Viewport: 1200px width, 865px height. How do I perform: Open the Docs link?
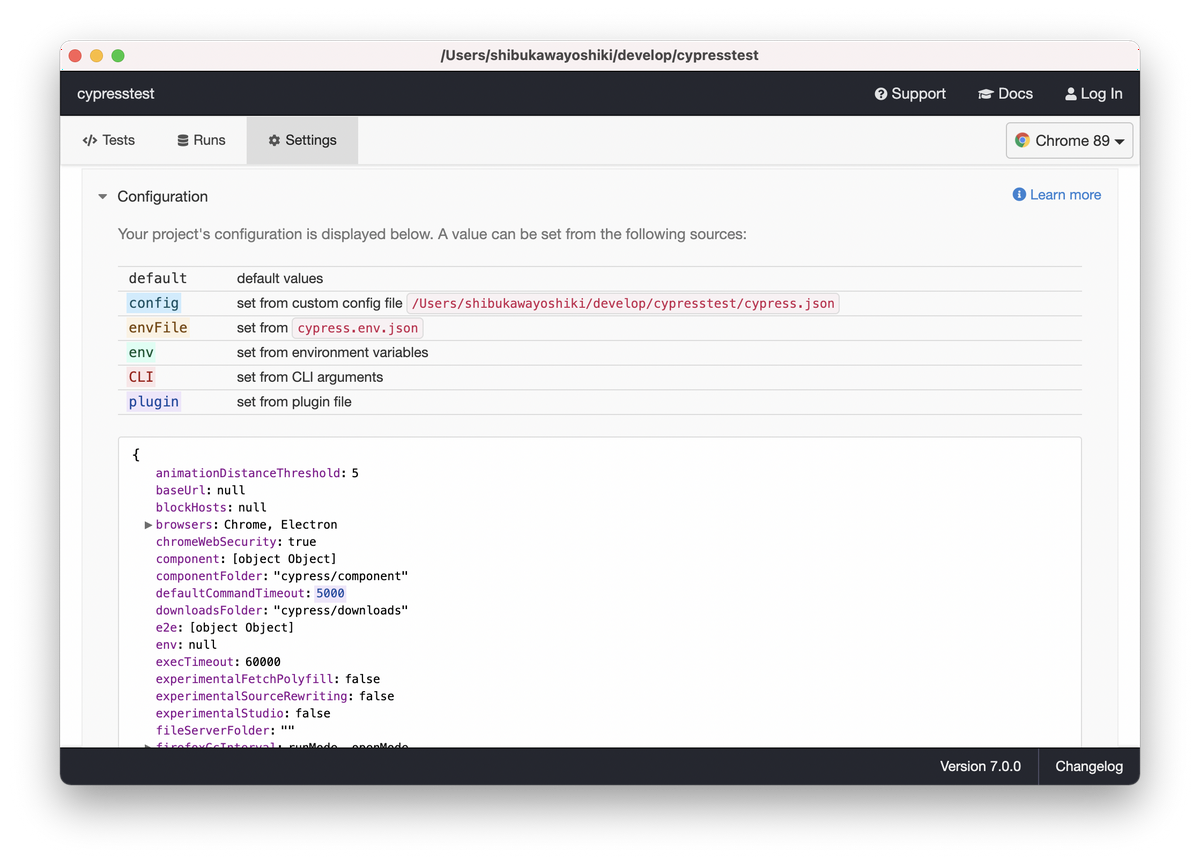[x=1005, y=94]
